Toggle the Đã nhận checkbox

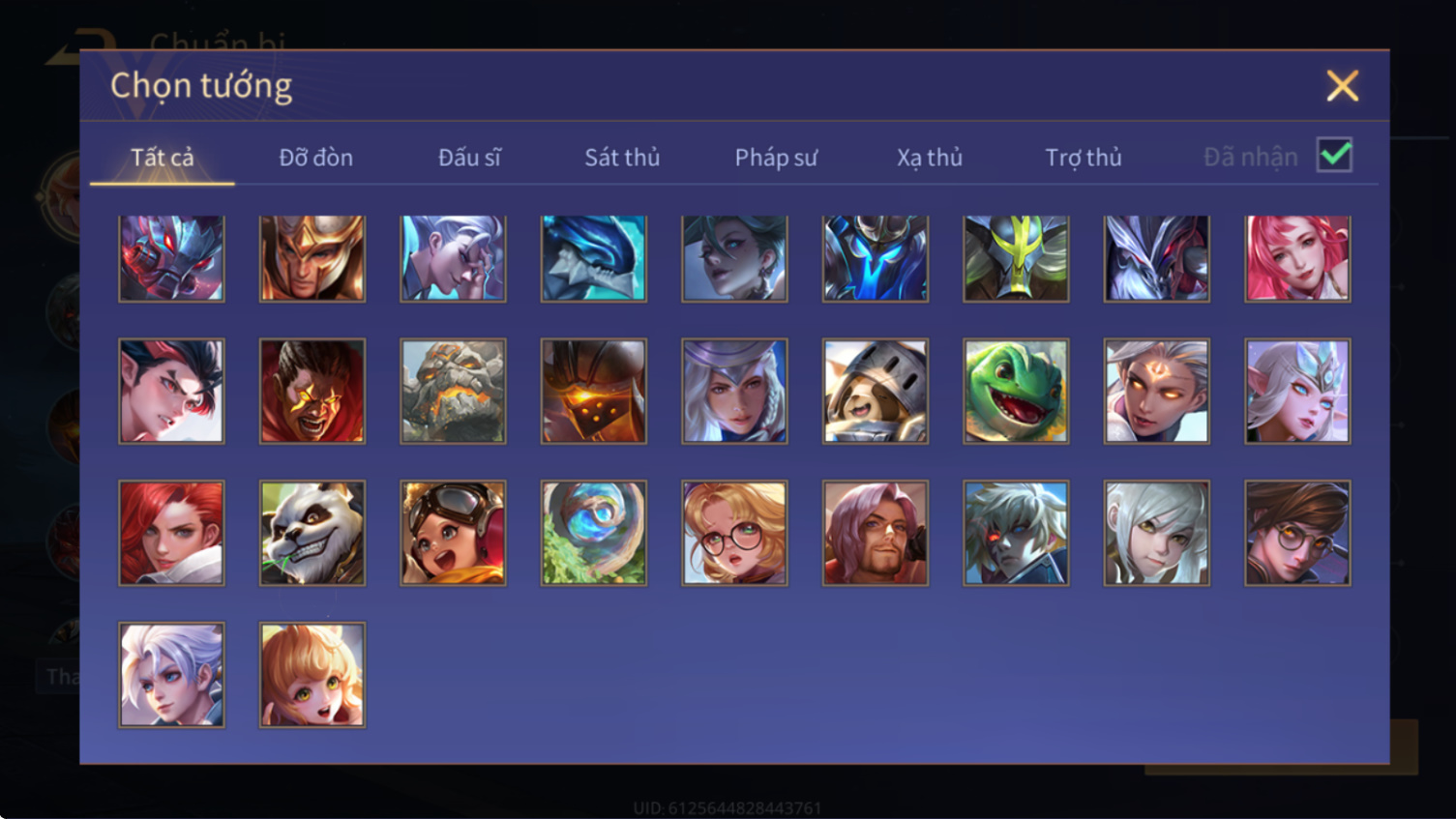[1334, 156]
